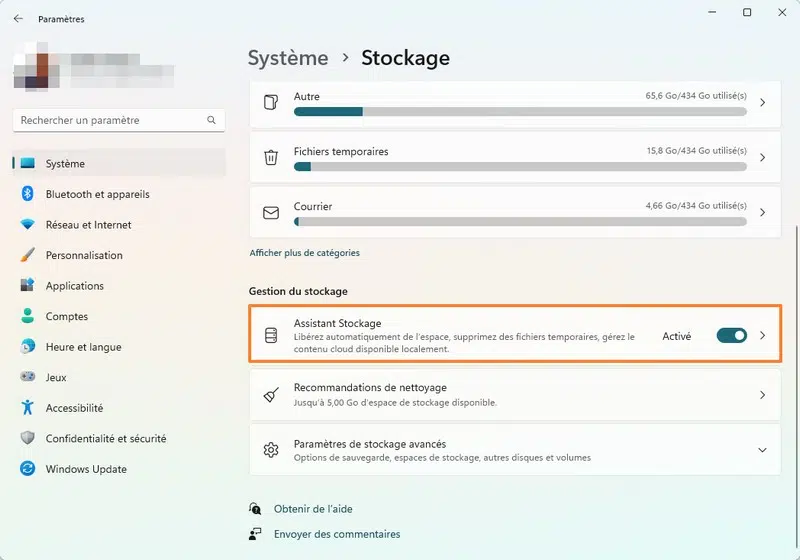The height and width of the screenshot is (560, 800).
Task: Click the Jeux gamepad icon
Action: click(x=28, y=378)
